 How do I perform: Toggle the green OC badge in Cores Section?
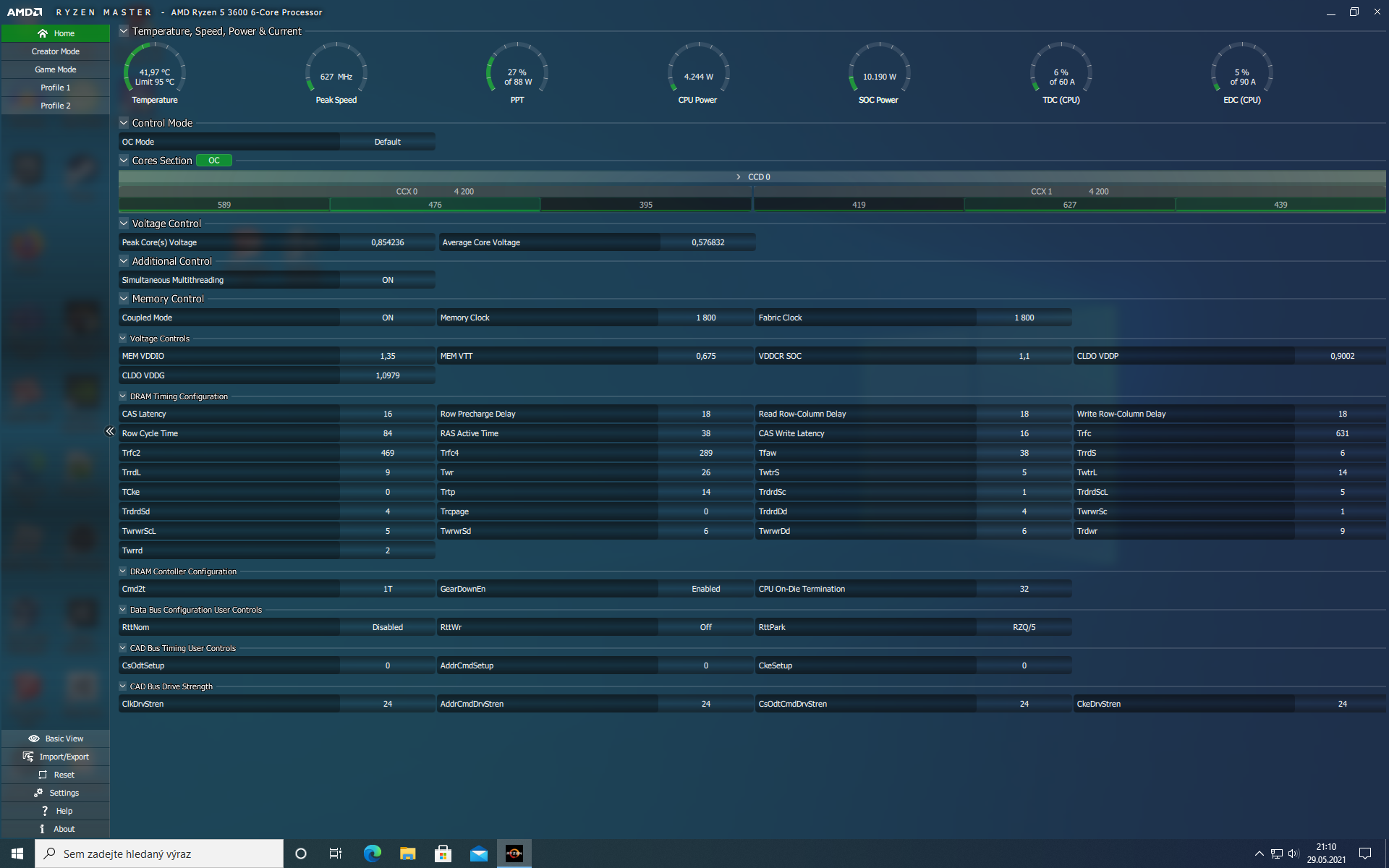[214, 161]
